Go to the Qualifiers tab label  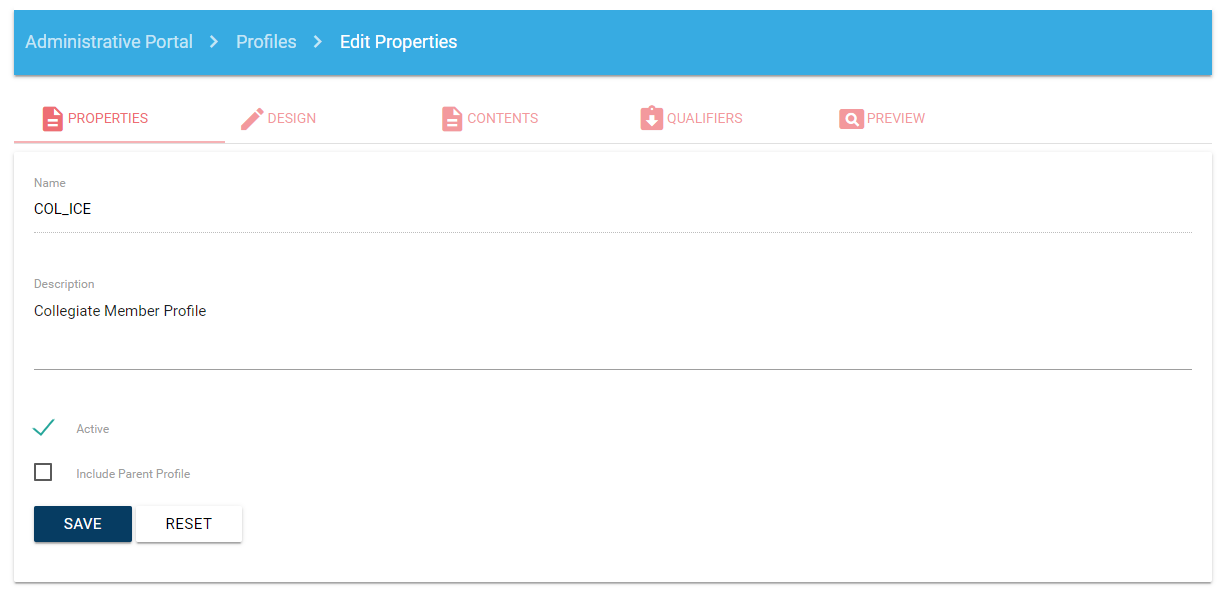704,119
